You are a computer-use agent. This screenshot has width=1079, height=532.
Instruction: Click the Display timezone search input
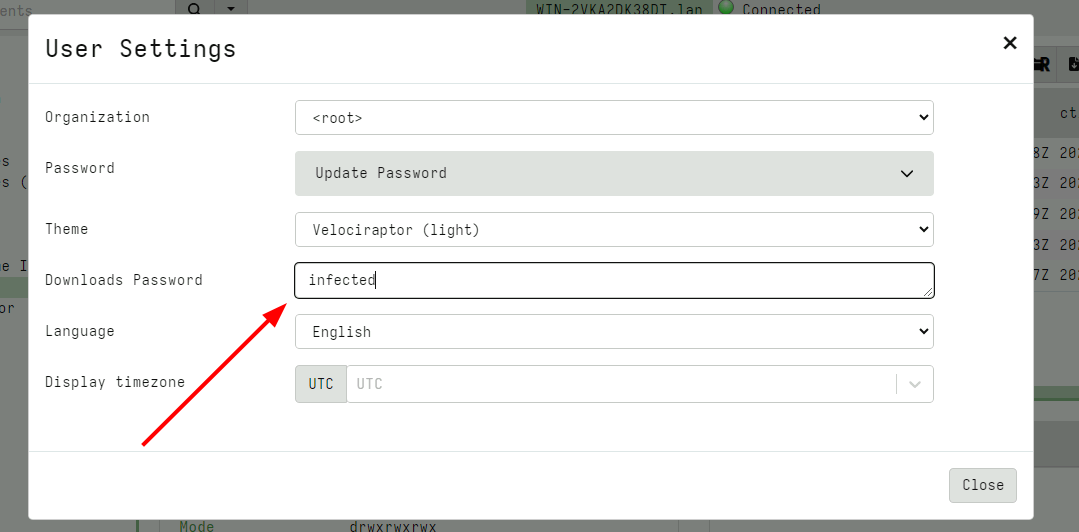(620, 384)
